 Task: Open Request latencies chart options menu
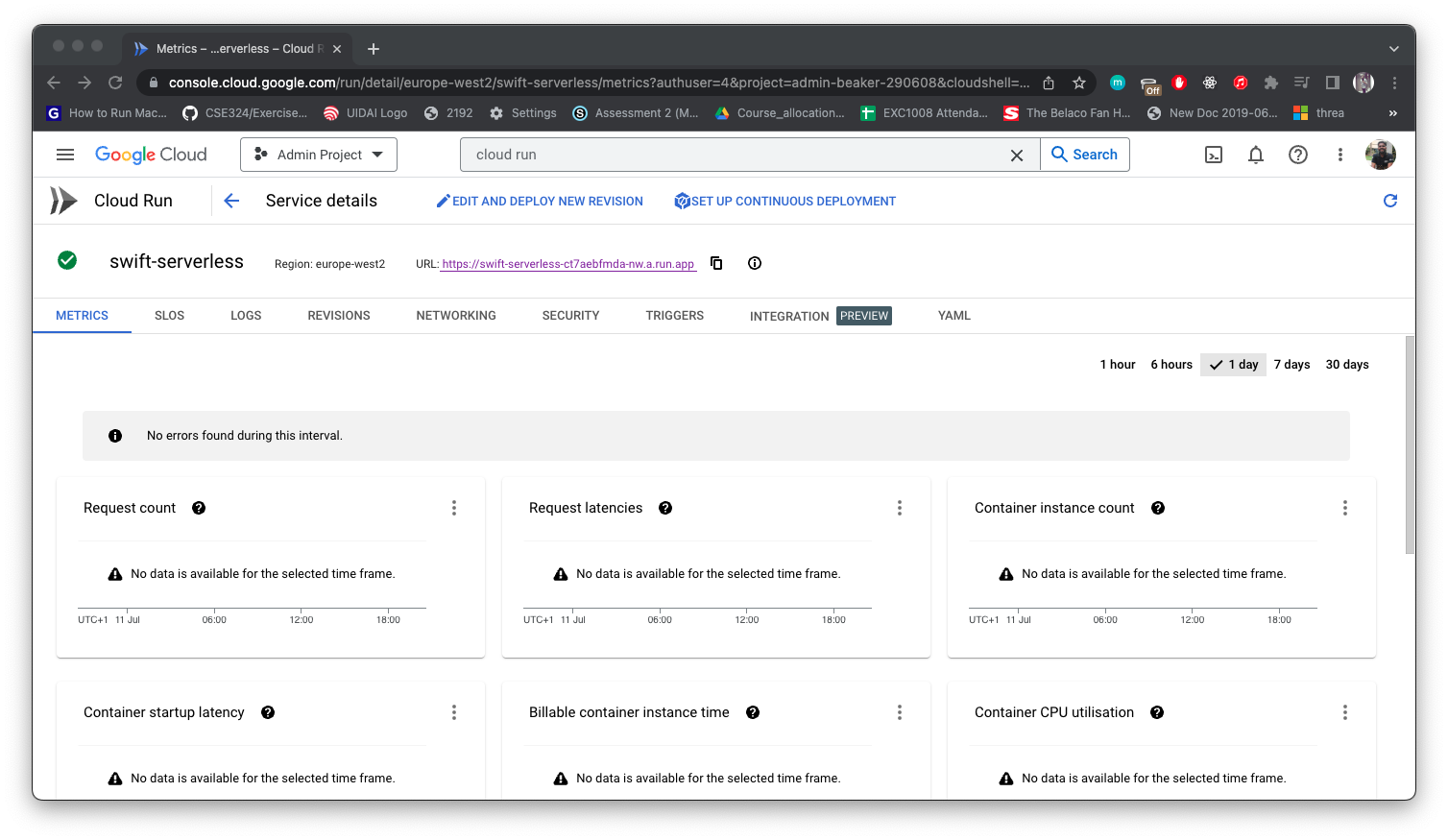click(x=900, y=508)
